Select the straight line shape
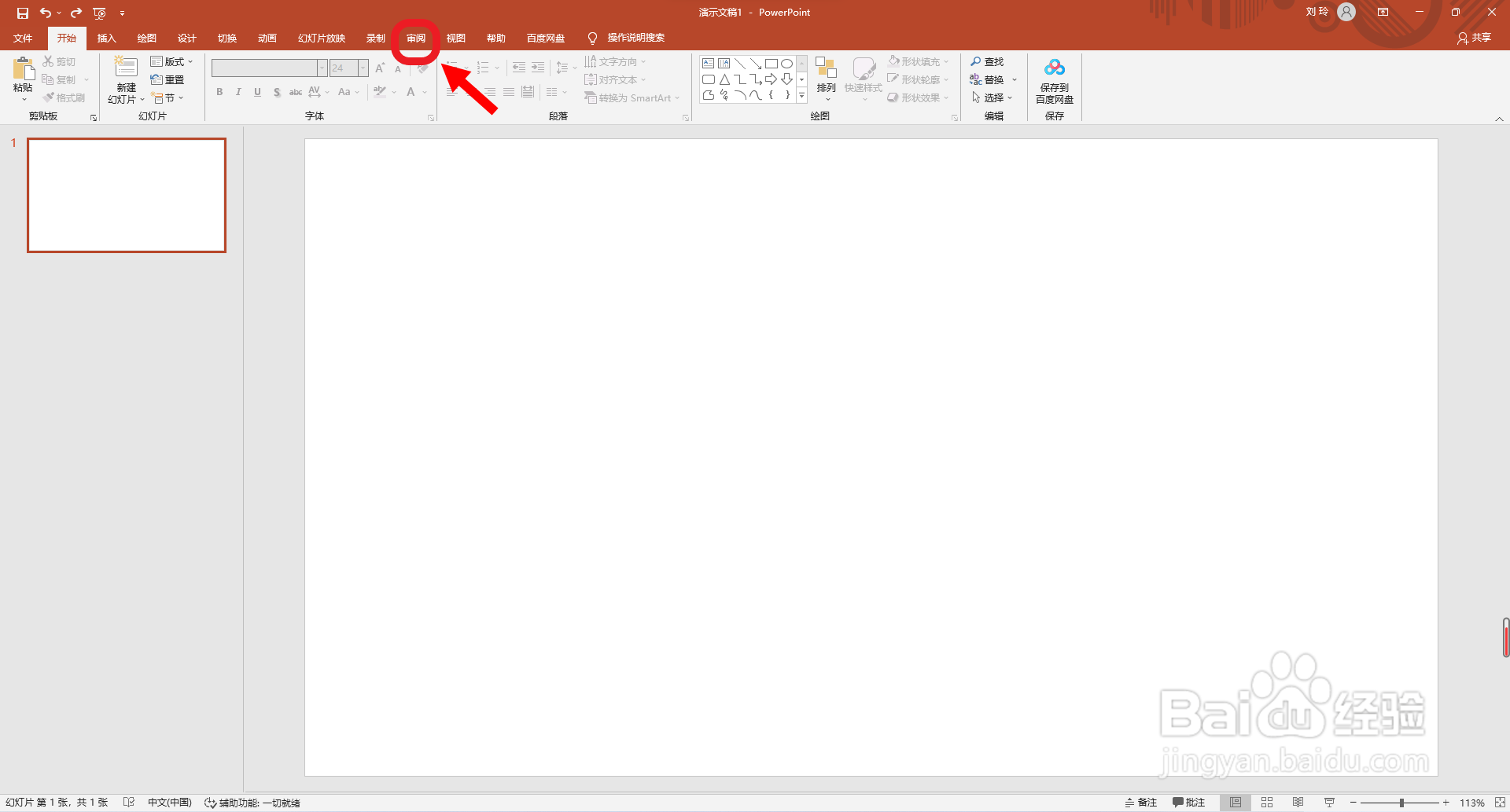 pyautogui.click(x=740, y=64)
